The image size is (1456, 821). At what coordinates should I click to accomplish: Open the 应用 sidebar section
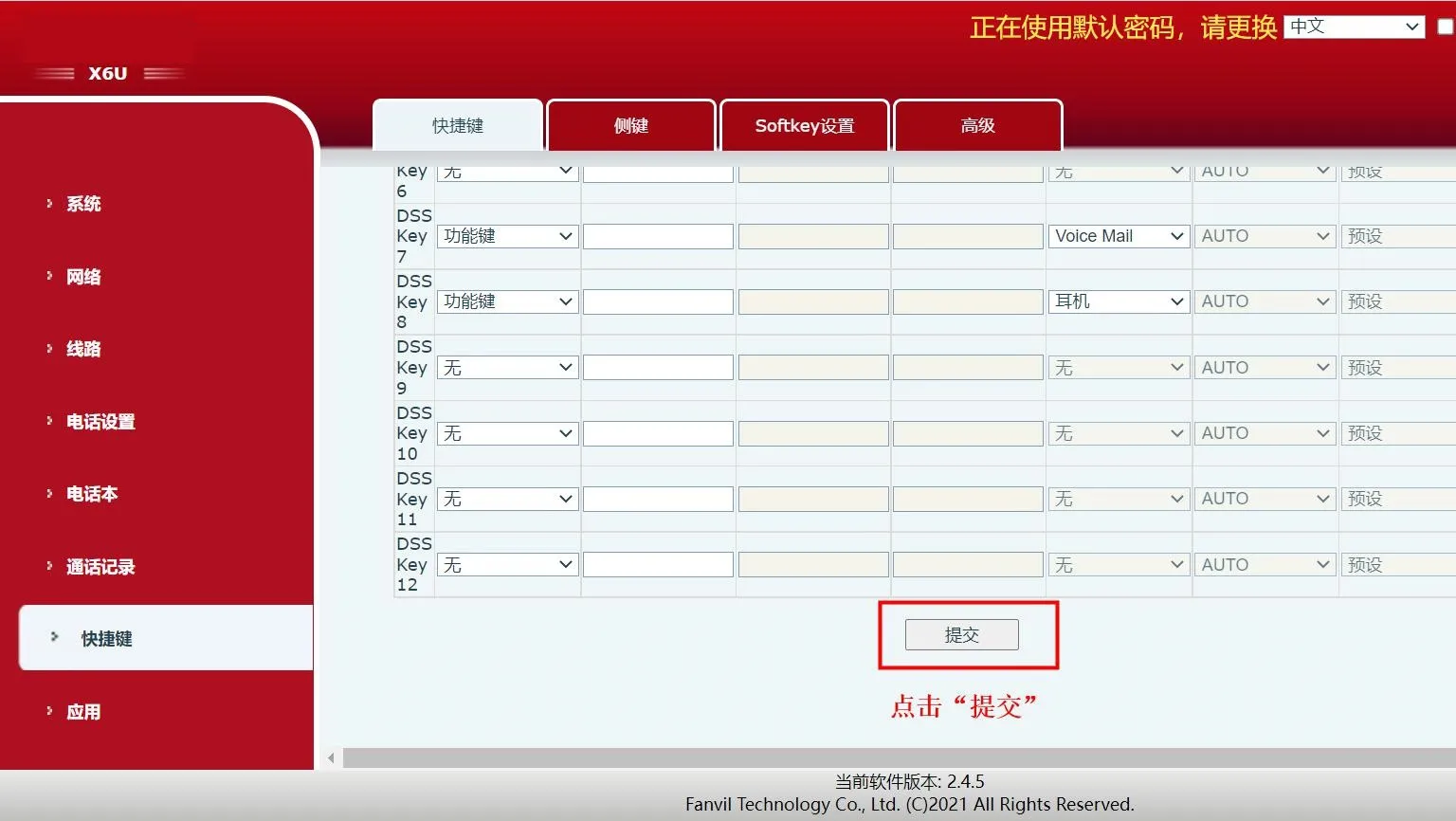coord(83,711)
